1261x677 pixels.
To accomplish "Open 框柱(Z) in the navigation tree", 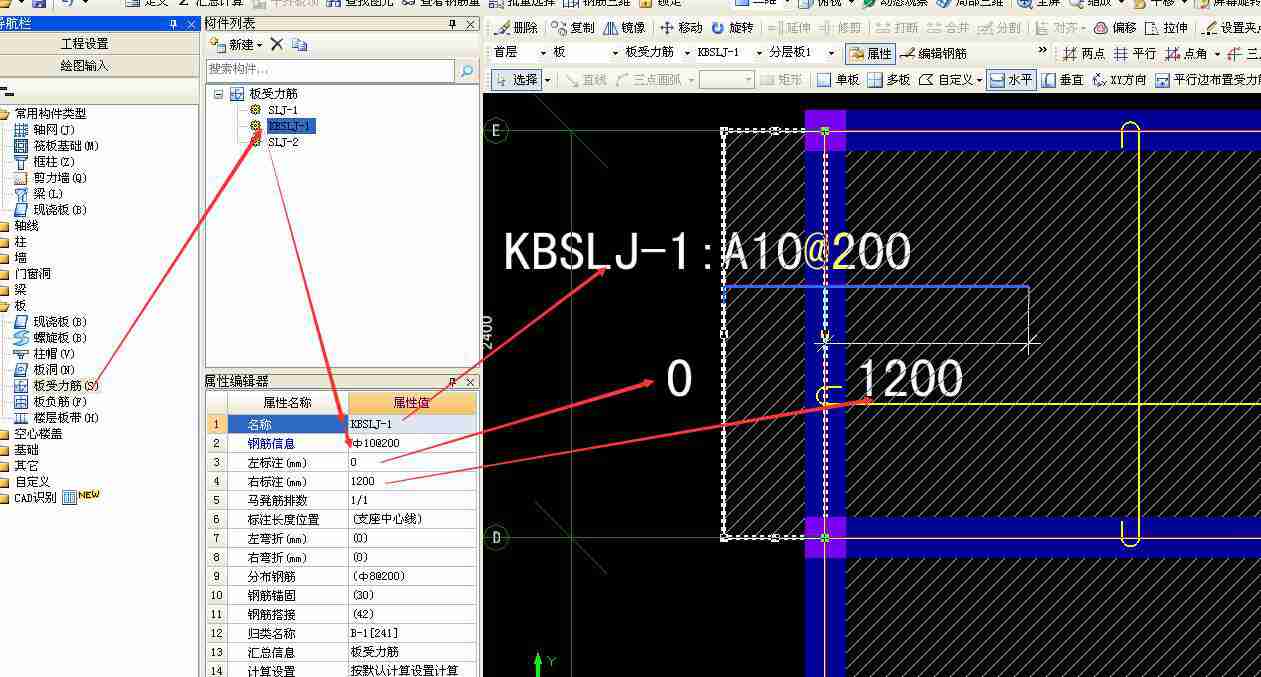I will click(45, 162).
